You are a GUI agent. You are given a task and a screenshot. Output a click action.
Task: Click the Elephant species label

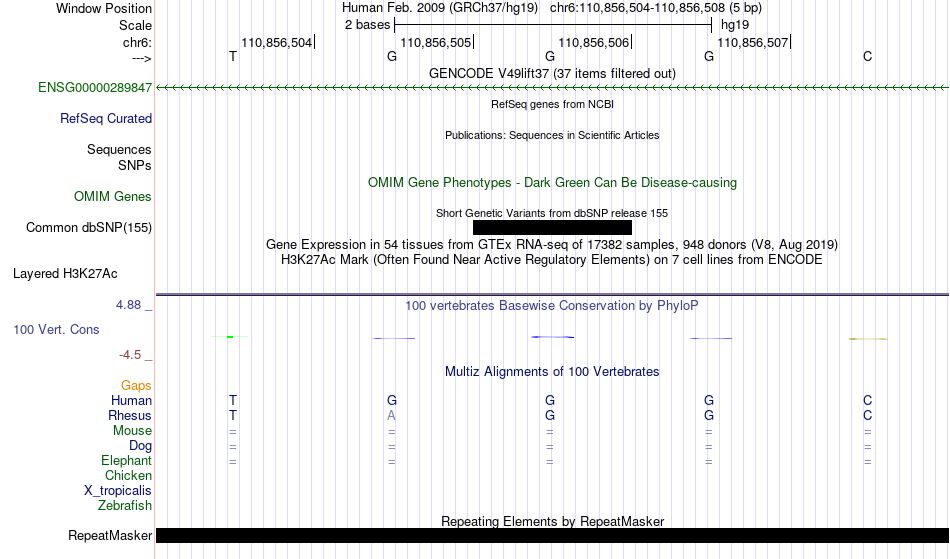[126, 461]
